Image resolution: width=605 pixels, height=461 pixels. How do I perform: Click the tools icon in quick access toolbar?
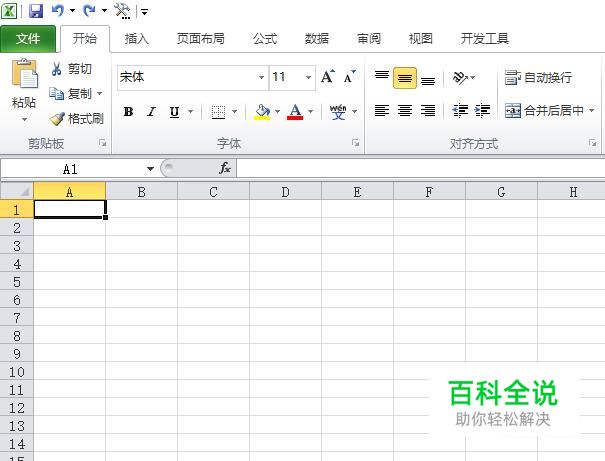click(122, 11)
